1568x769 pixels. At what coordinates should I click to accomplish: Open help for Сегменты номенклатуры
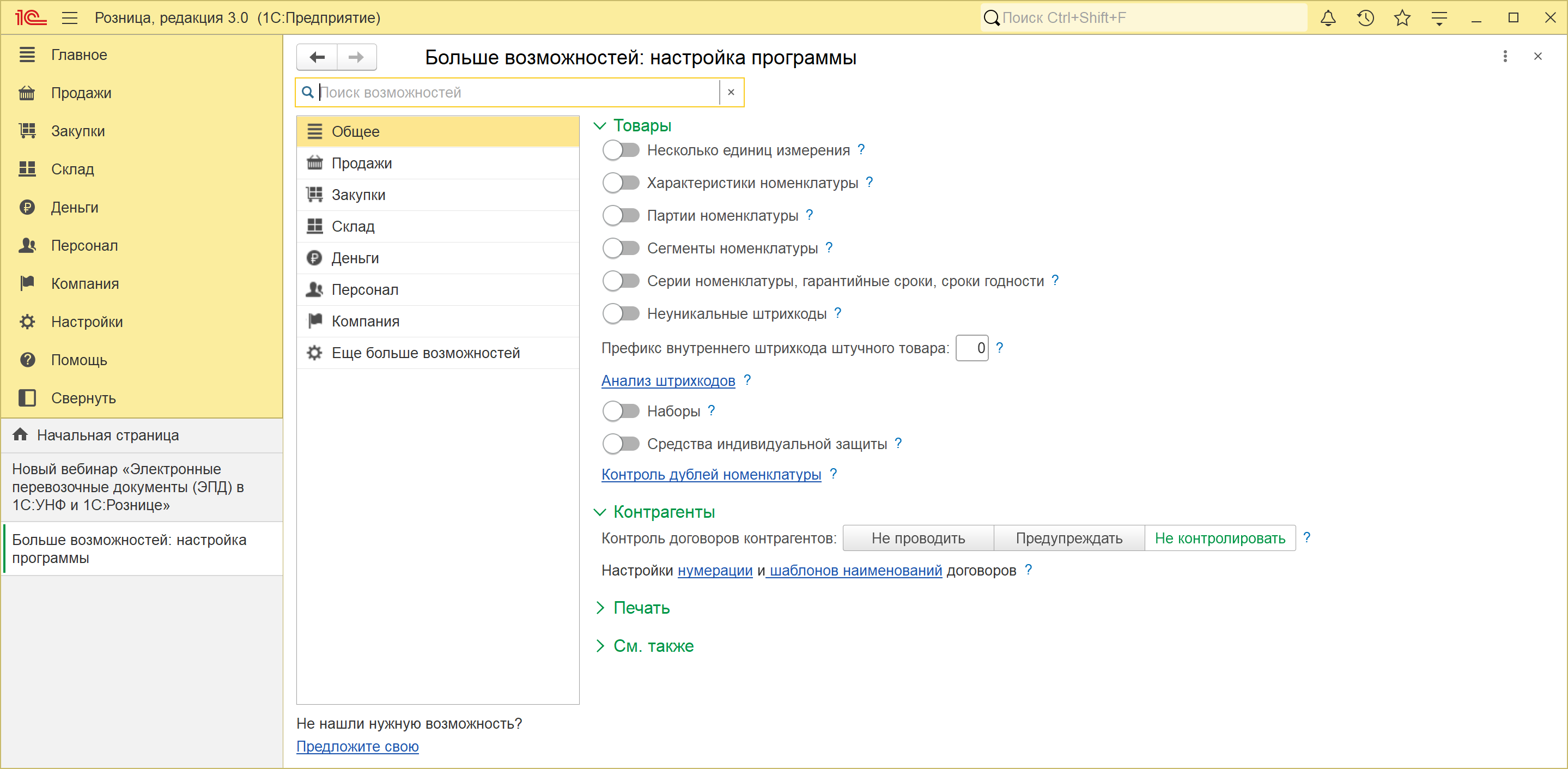[x=829, y=248]
